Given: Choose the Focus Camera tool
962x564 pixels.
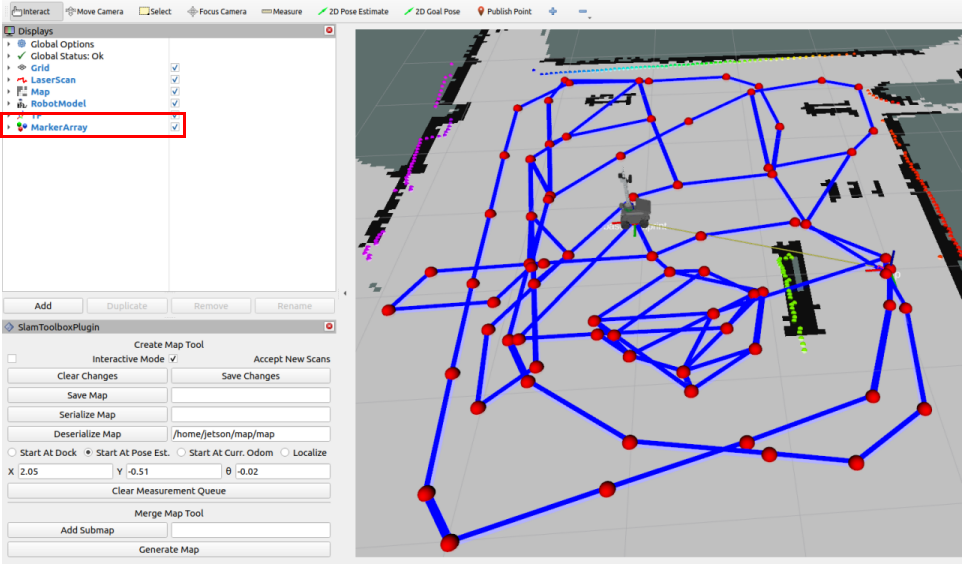Looking at the screenshot, I should coord(217,11).
